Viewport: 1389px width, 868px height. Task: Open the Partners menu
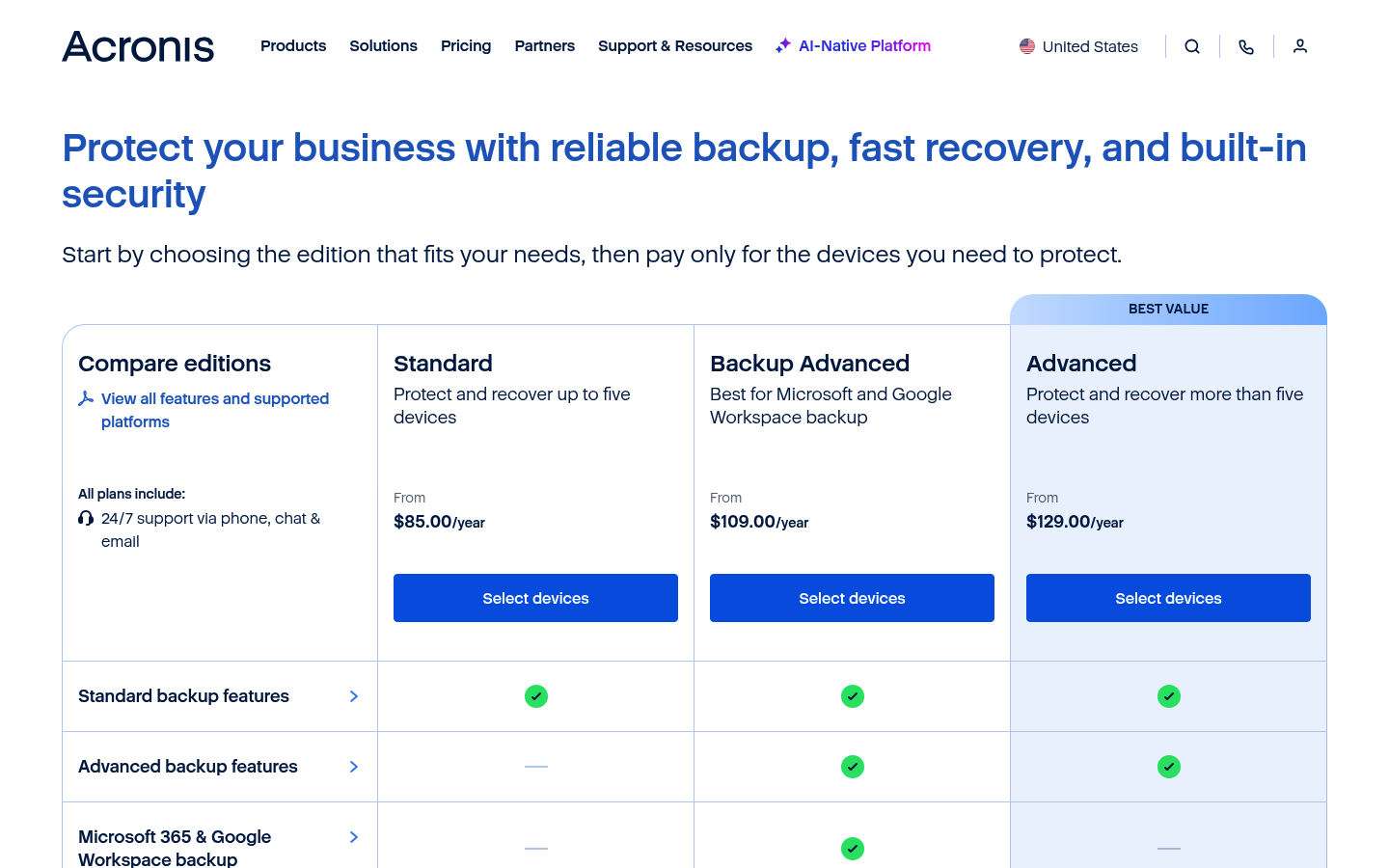(544, 45)
